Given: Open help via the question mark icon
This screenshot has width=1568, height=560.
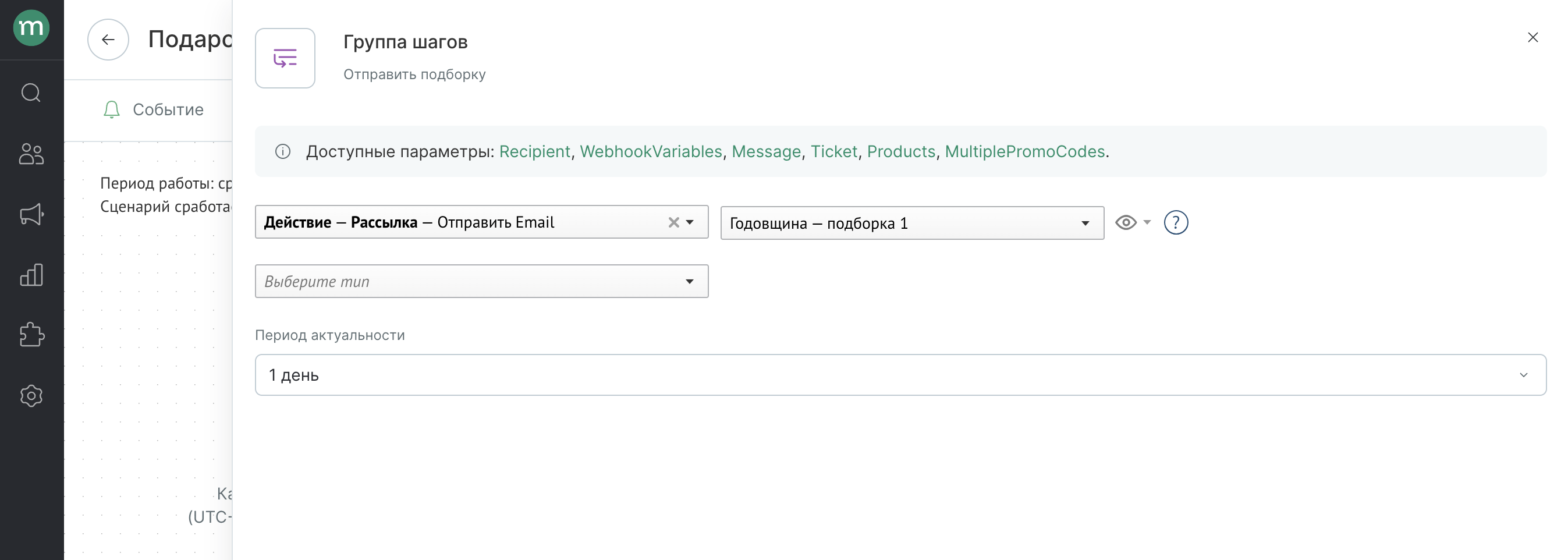Looking at the screenshot, I should click(1175, 223).
